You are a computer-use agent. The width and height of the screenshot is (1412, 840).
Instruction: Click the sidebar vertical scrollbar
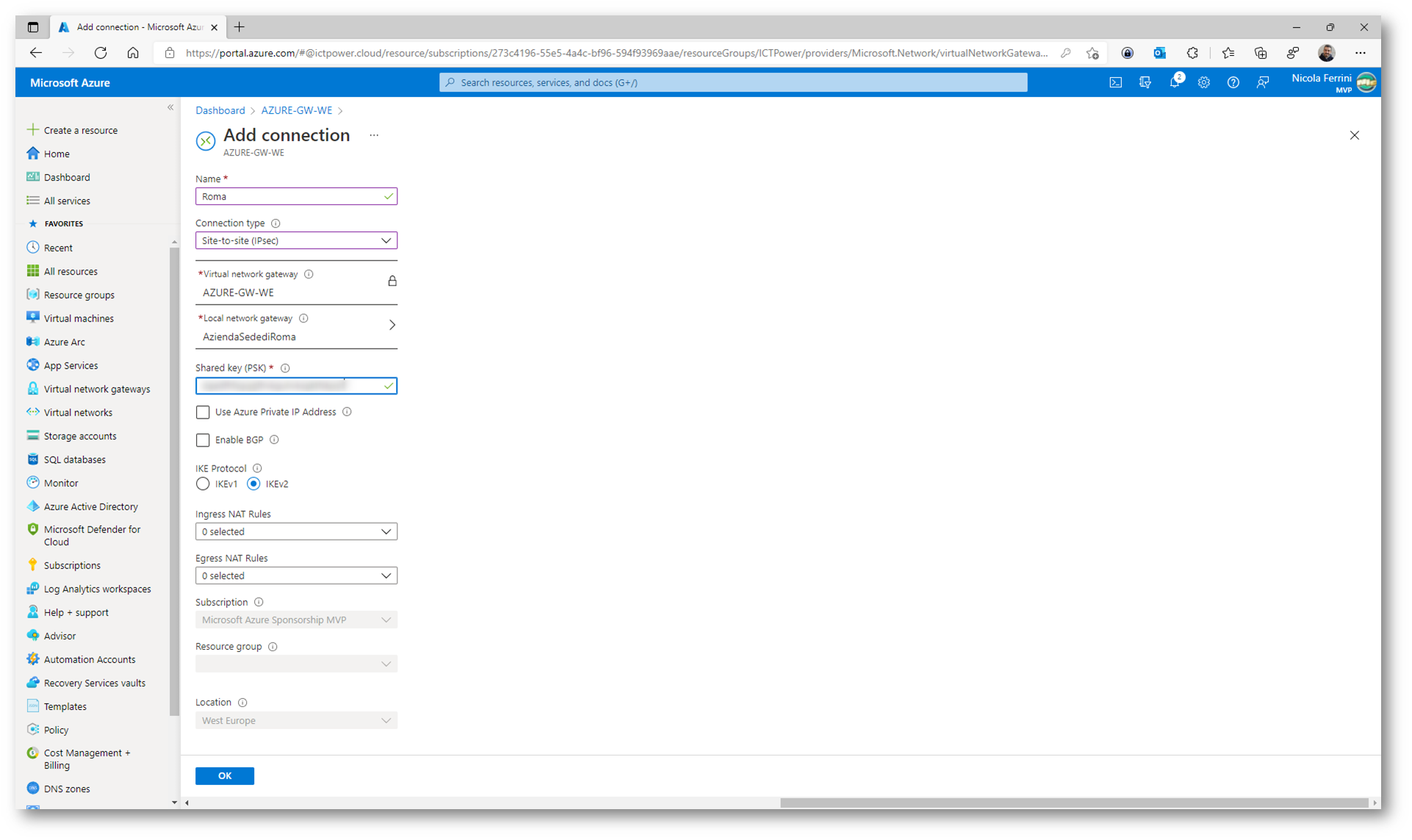click(x=174, y=481)
